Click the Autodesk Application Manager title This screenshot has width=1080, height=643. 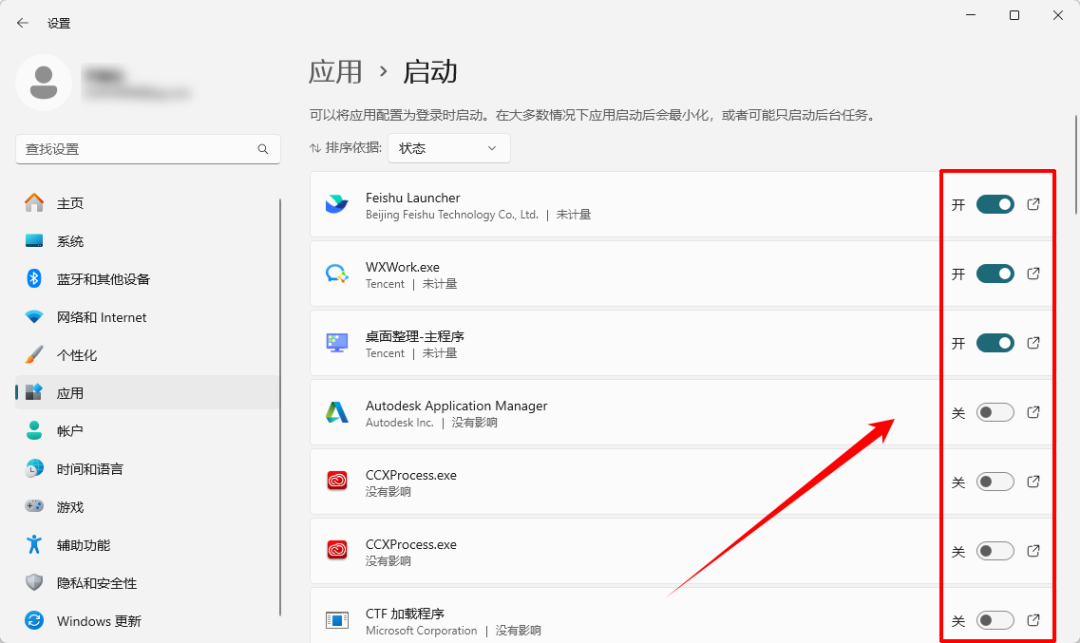457,405
